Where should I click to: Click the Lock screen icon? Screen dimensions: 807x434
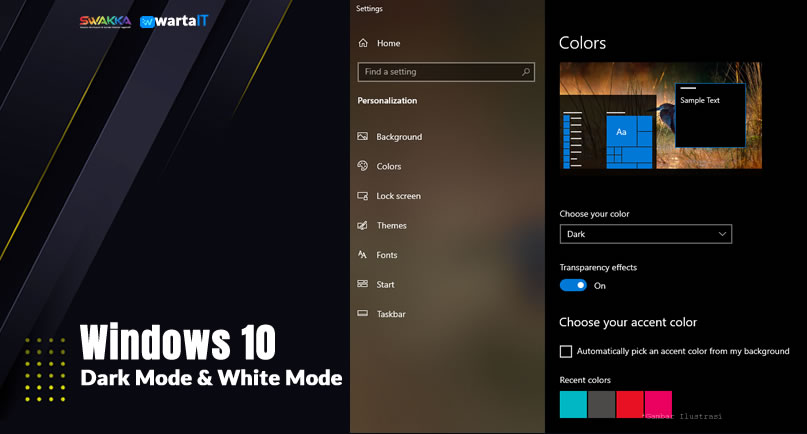pos(363,196)
